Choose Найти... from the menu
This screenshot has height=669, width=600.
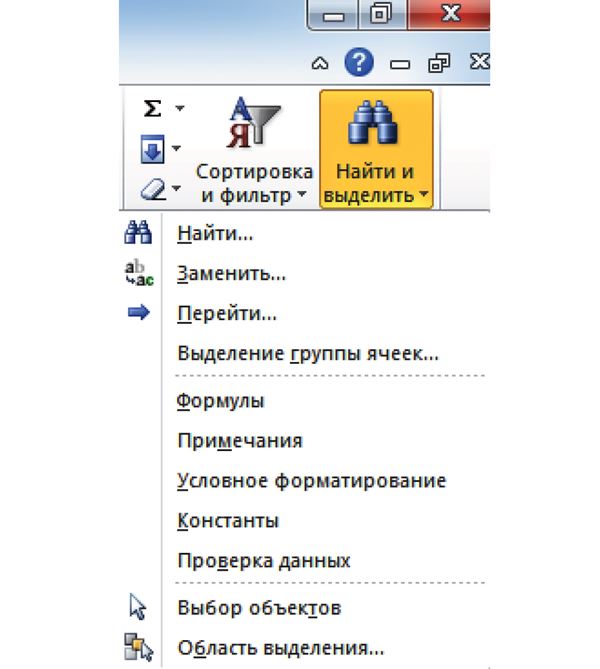point(216,233)
